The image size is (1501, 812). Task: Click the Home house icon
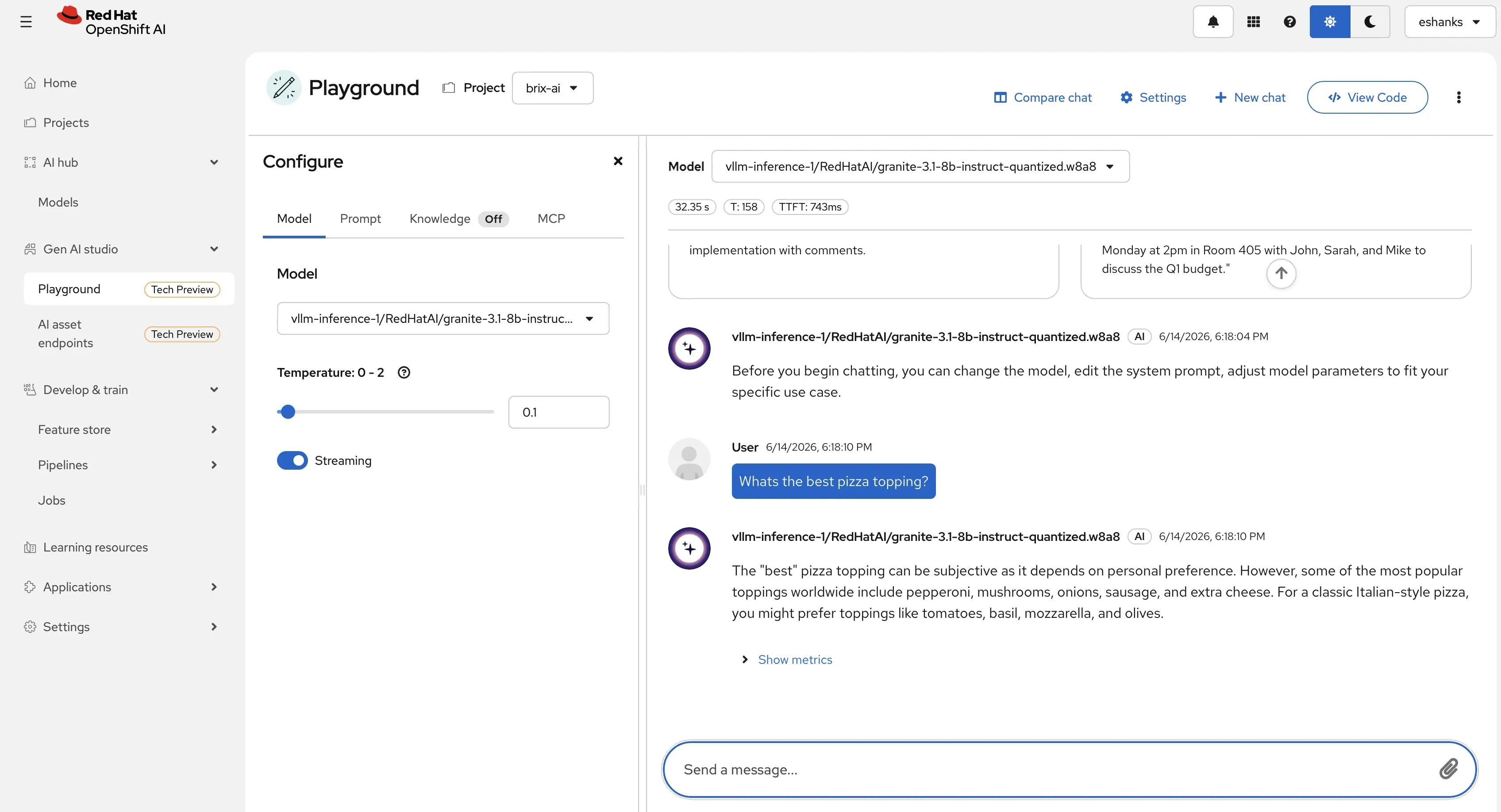pos(30,83)
